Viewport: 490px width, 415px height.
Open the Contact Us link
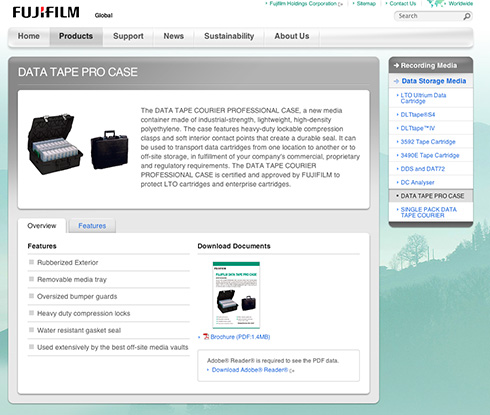coord(403,4)
